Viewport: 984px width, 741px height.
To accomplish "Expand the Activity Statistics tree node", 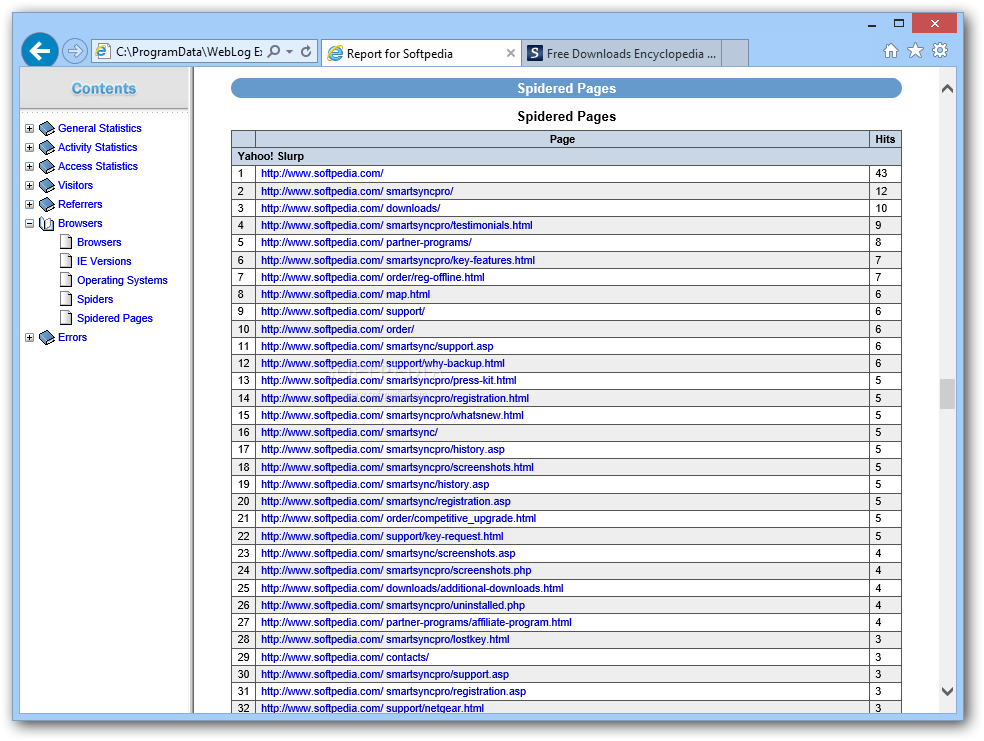I will coord(29,147).
